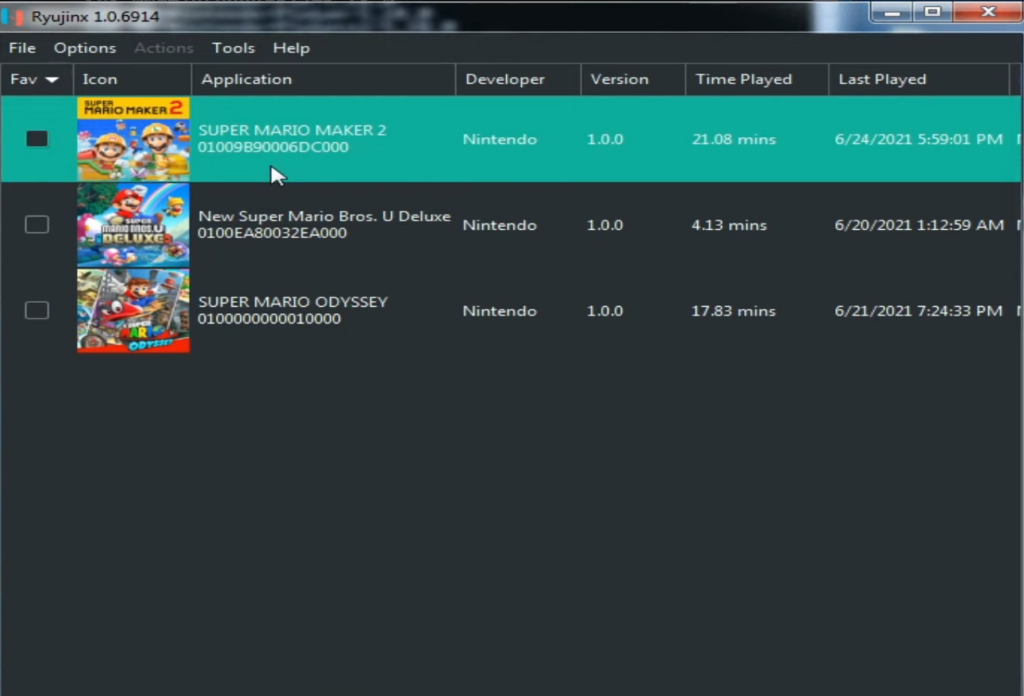1024x696 pixels.
Task: Select the New Super Mario Bros. U Deluxe title
Action: click(324, 216)
